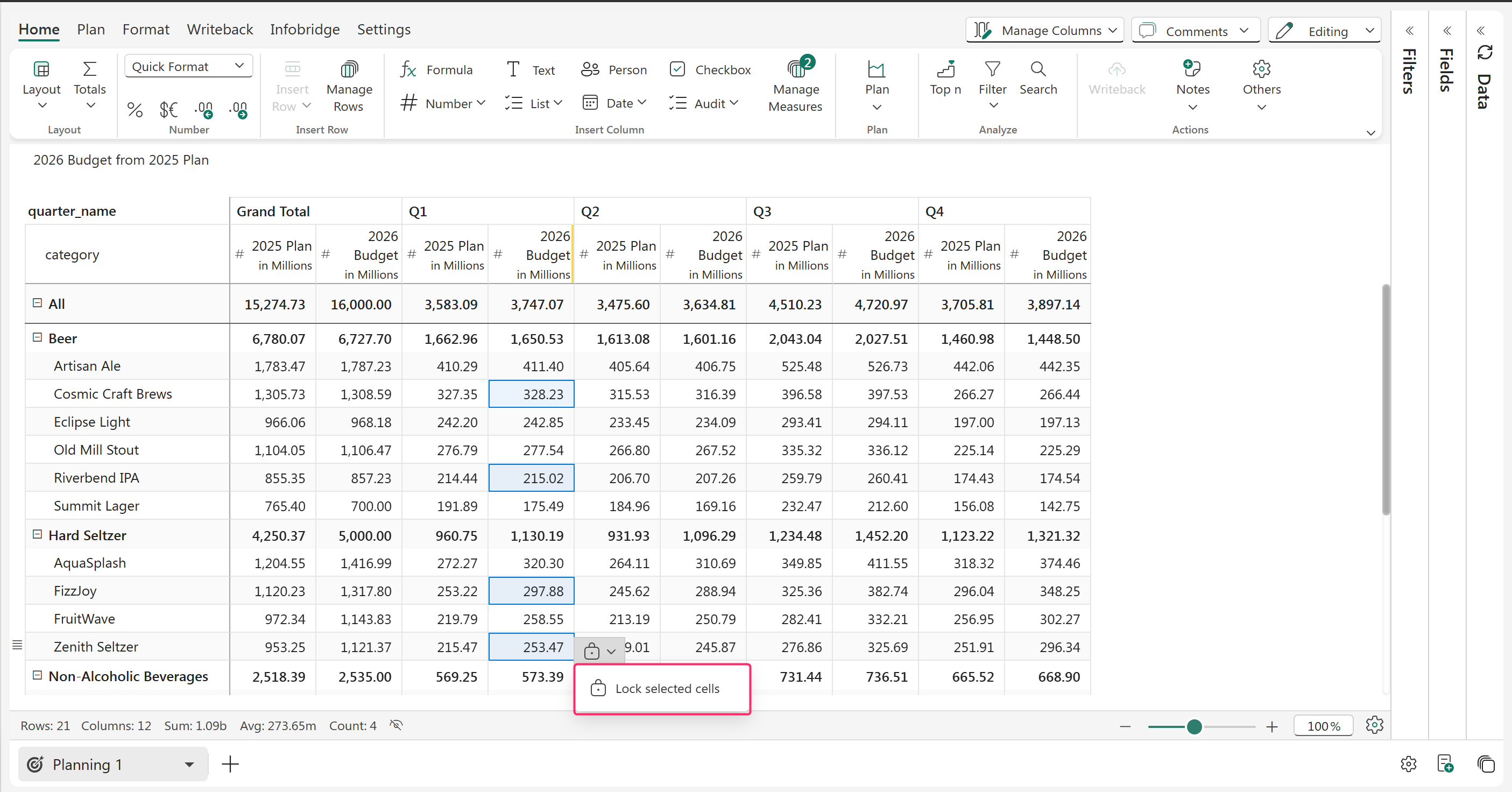The image size is (1512, 792).
Task: Insert a Checkbox column
Action: pos(710,70)
